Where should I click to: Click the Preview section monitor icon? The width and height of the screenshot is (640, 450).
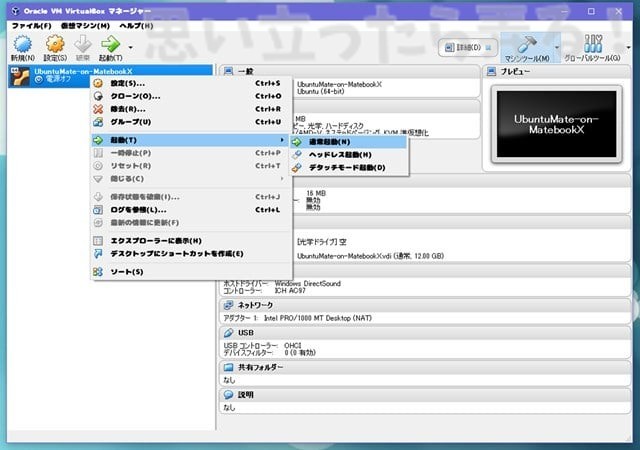492,71
